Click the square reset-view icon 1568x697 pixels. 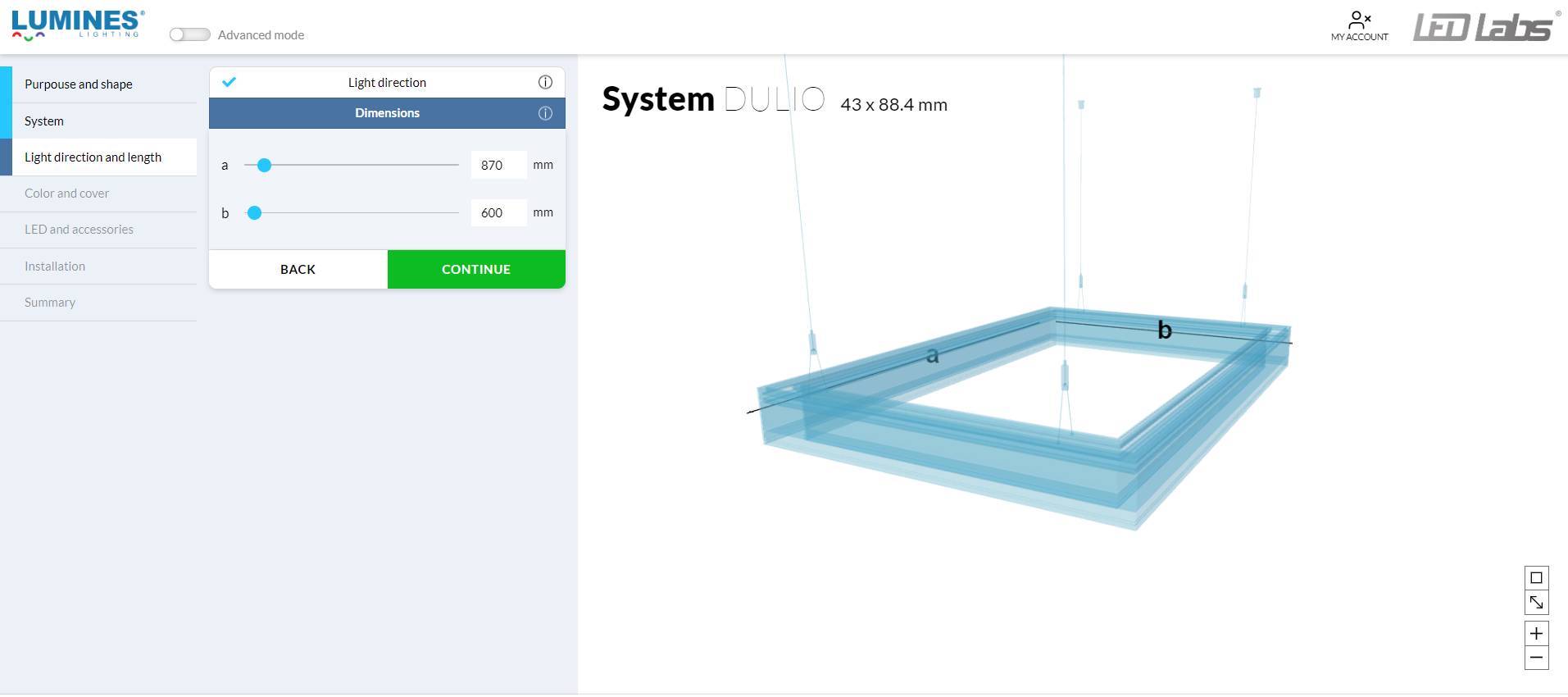[1536, 577]
